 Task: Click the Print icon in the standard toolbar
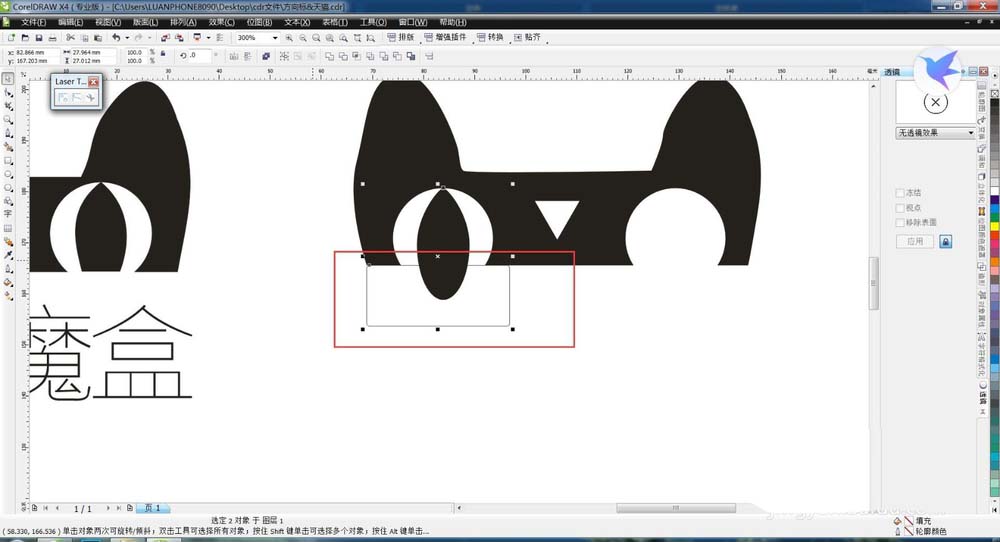[52, 38]
